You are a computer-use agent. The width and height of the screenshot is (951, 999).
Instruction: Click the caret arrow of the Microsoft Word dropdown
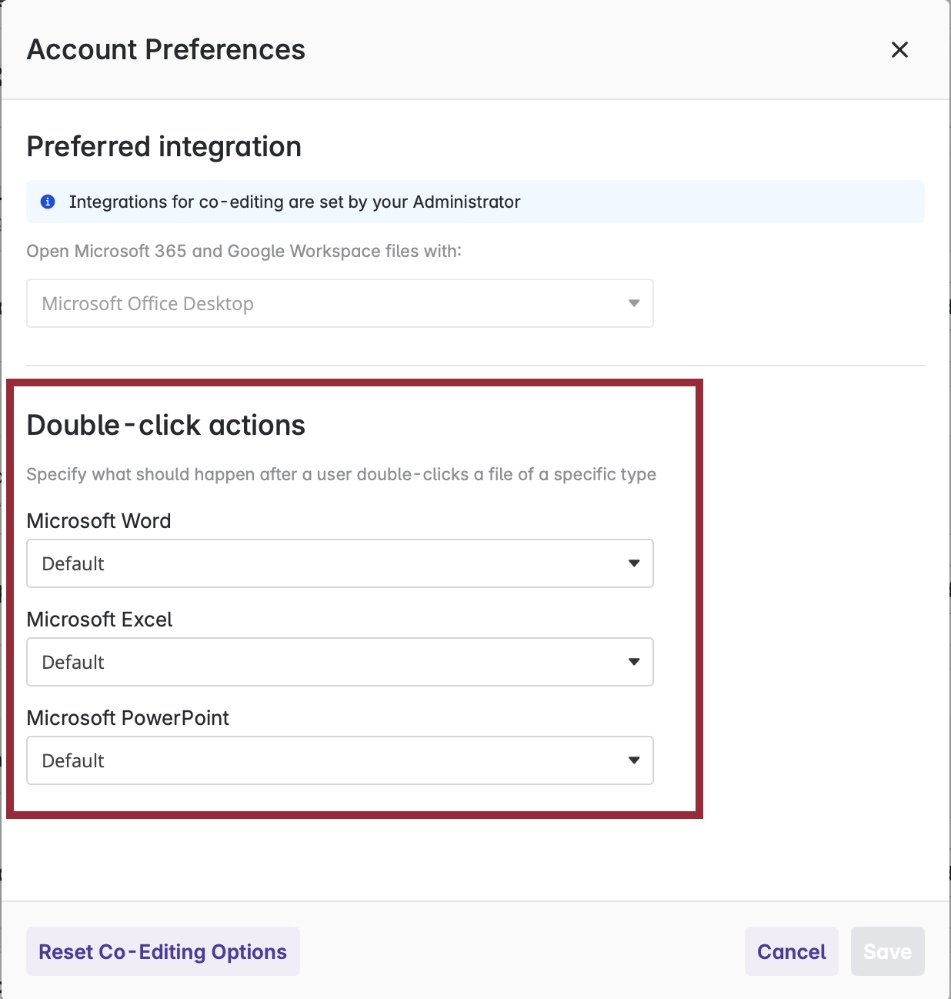coord(634,563)
